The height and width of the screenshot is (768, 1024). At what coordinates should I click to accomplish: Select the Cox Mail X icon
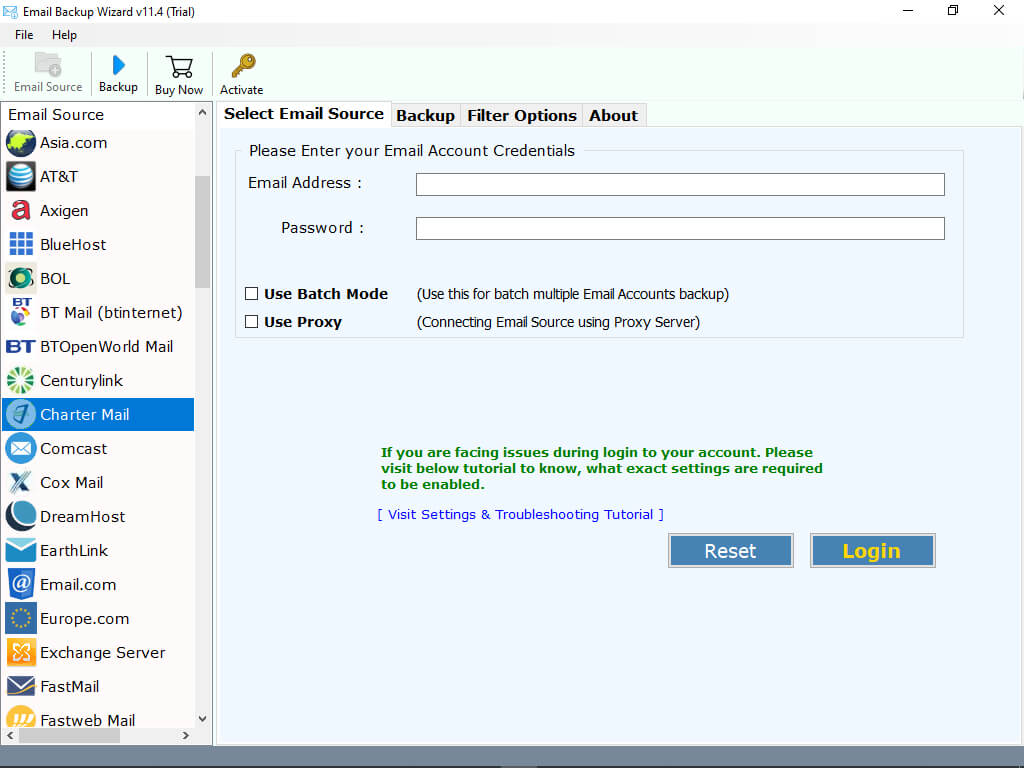(x=21, y=483)
